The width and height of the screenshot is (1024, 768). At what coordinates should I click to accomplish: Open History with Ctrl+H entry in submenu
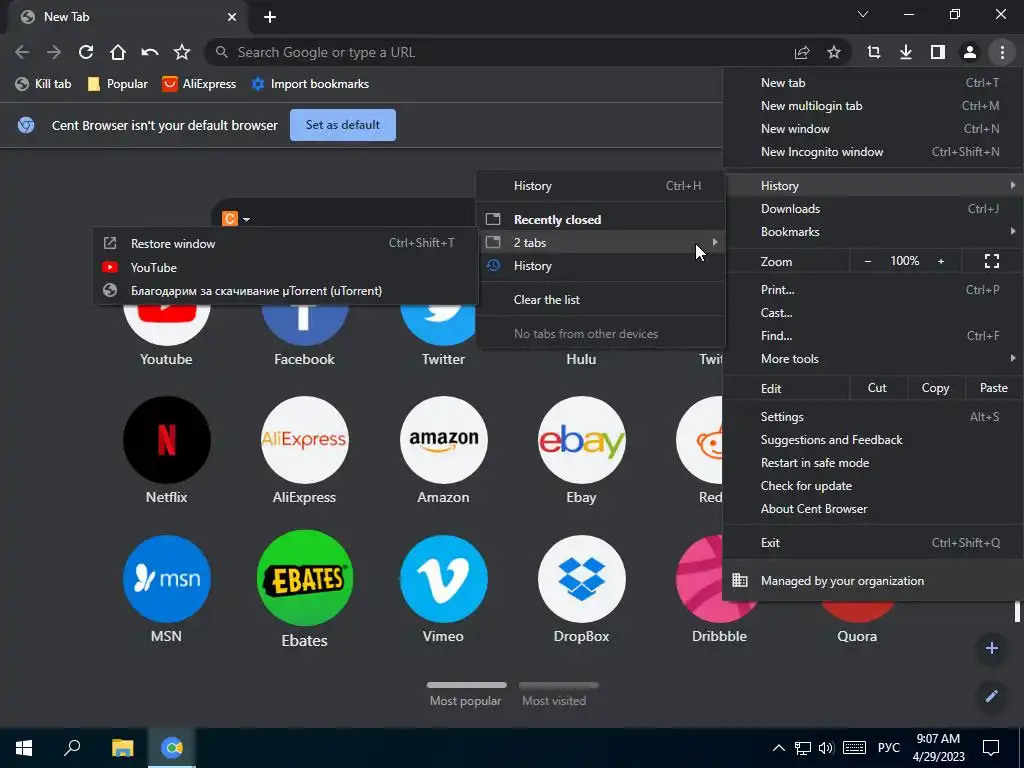(x=601, y=186)
